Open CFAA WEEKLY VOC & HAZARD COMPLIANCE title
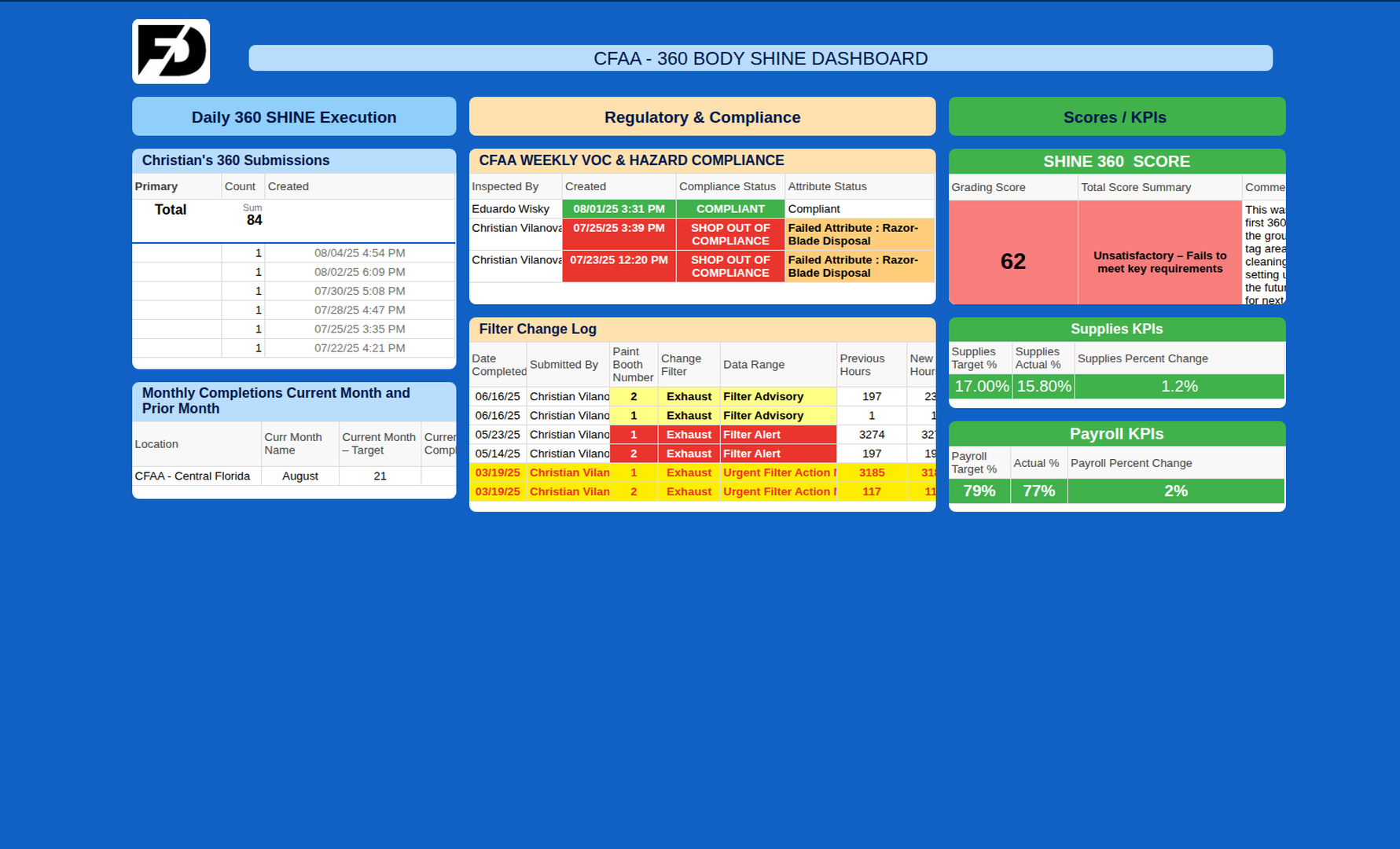 tap(631, 160)
